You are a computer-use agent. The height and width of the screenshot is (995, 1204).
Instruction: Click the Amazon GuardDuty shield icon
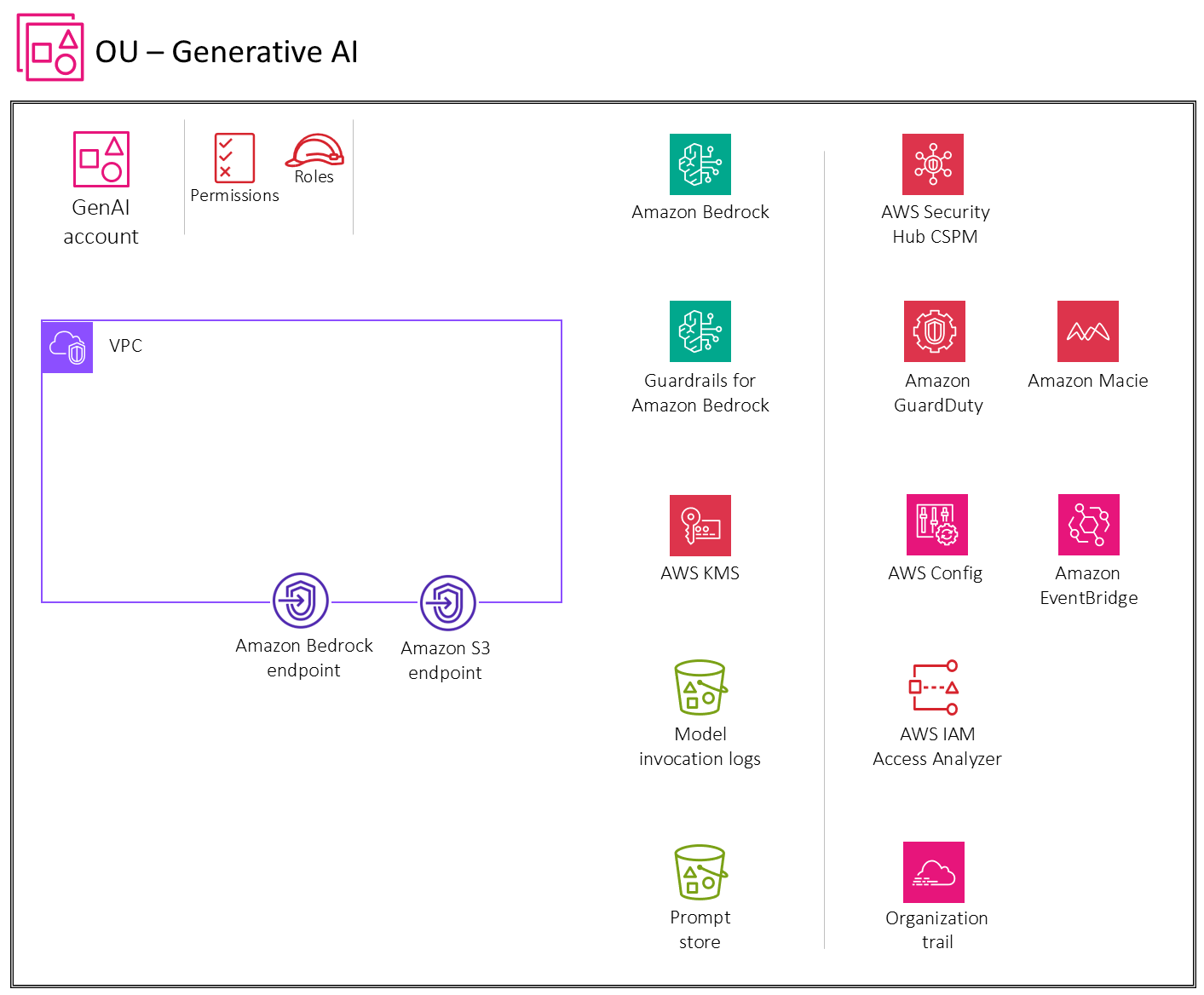click(935, 331)
